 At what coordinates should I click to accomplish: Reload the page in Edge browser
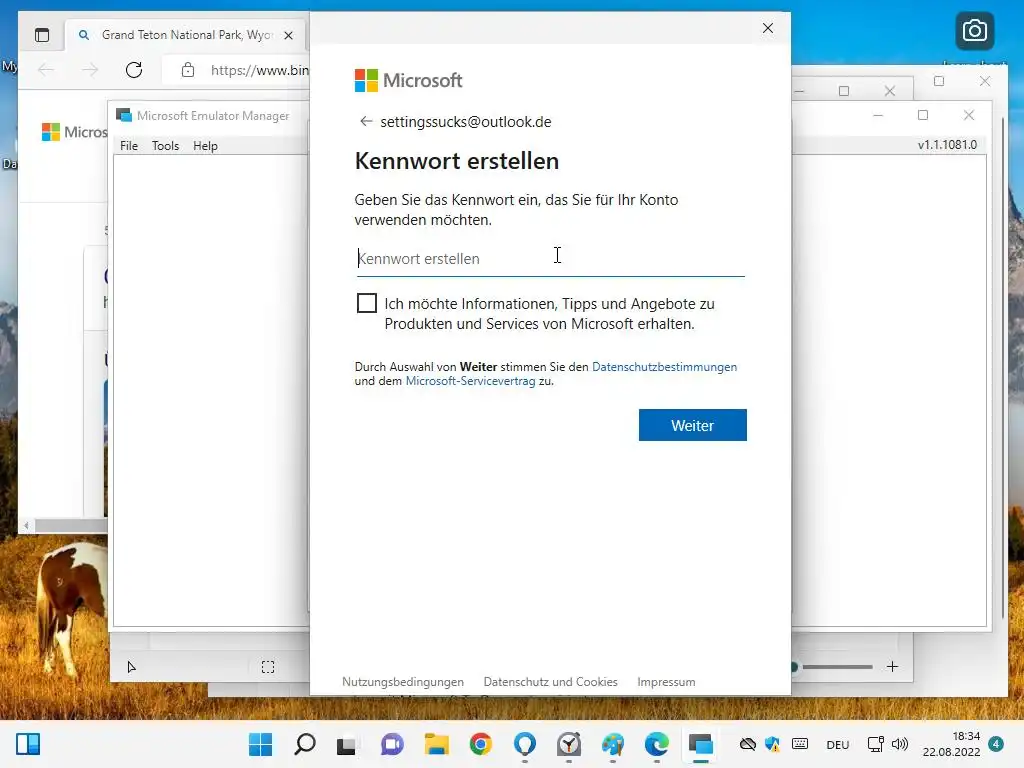point(134,70)
